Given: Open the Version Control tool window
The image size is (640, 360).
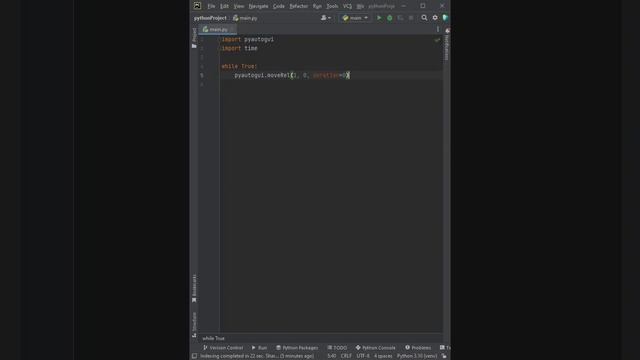Looking at the screenshot, I should 223,348.
